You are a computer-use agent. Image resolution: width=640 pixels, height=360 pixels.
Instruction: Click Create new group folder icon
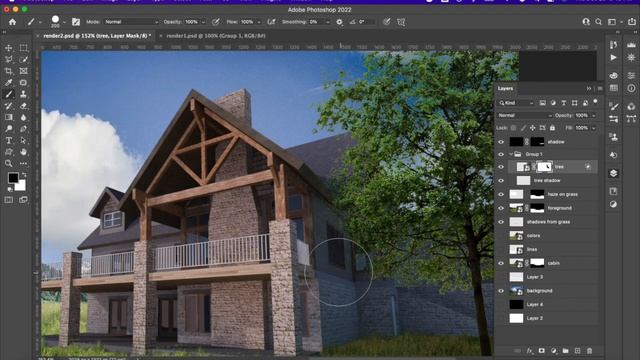565,351
